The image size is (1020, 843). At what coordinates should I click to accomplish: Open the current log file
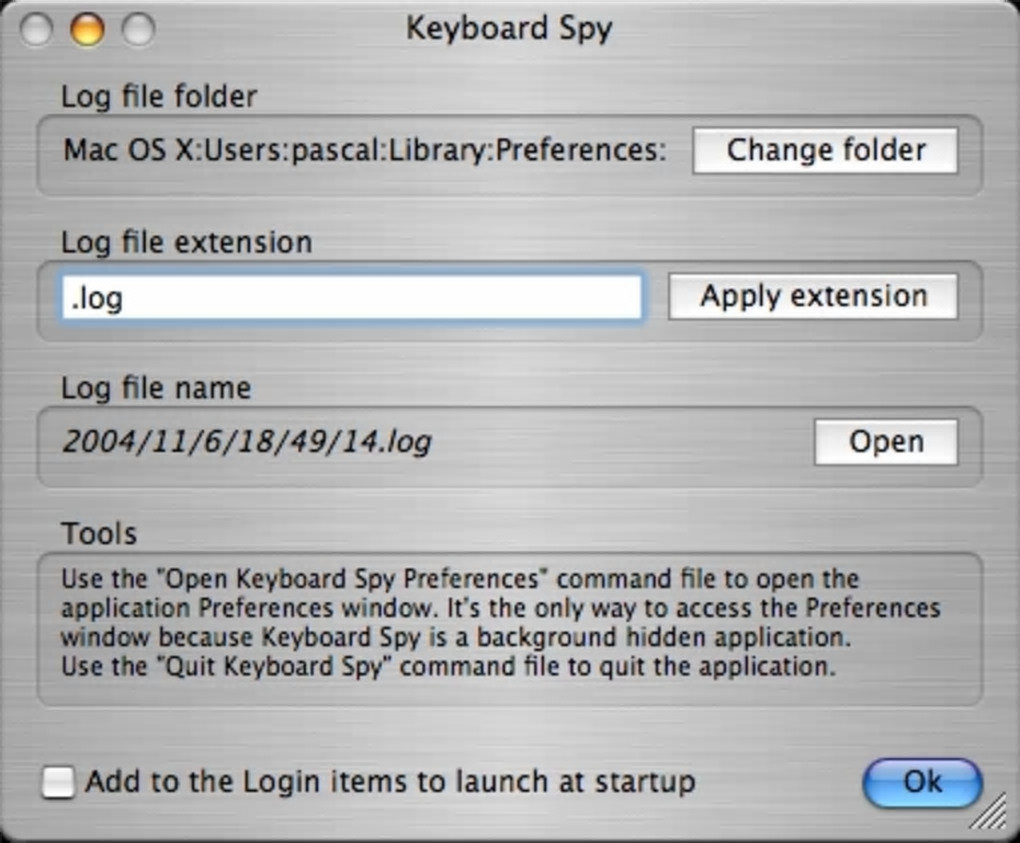(885, 442)
